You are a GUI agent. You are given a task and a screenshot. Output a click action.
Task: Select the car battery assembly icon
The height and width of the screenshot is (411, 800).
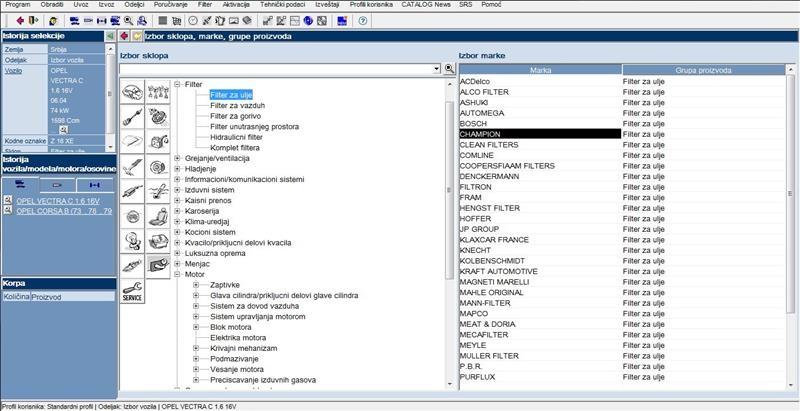click(x=158, y=242)
